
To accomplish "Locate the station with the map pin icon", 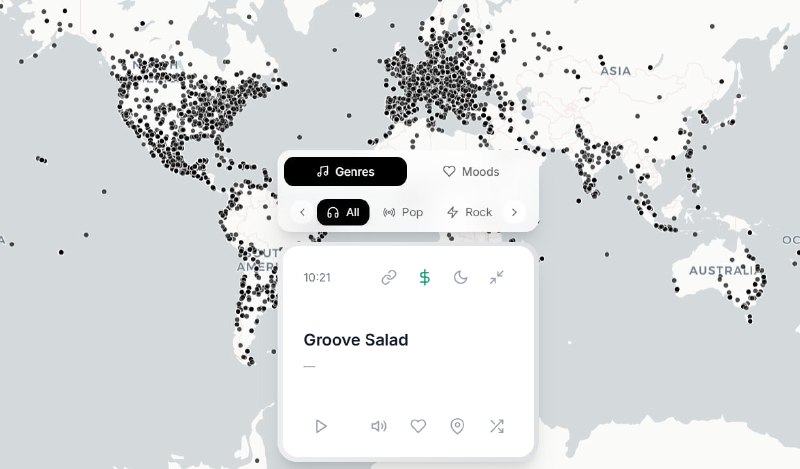I will pyautogui.click(x=457, y=426).
